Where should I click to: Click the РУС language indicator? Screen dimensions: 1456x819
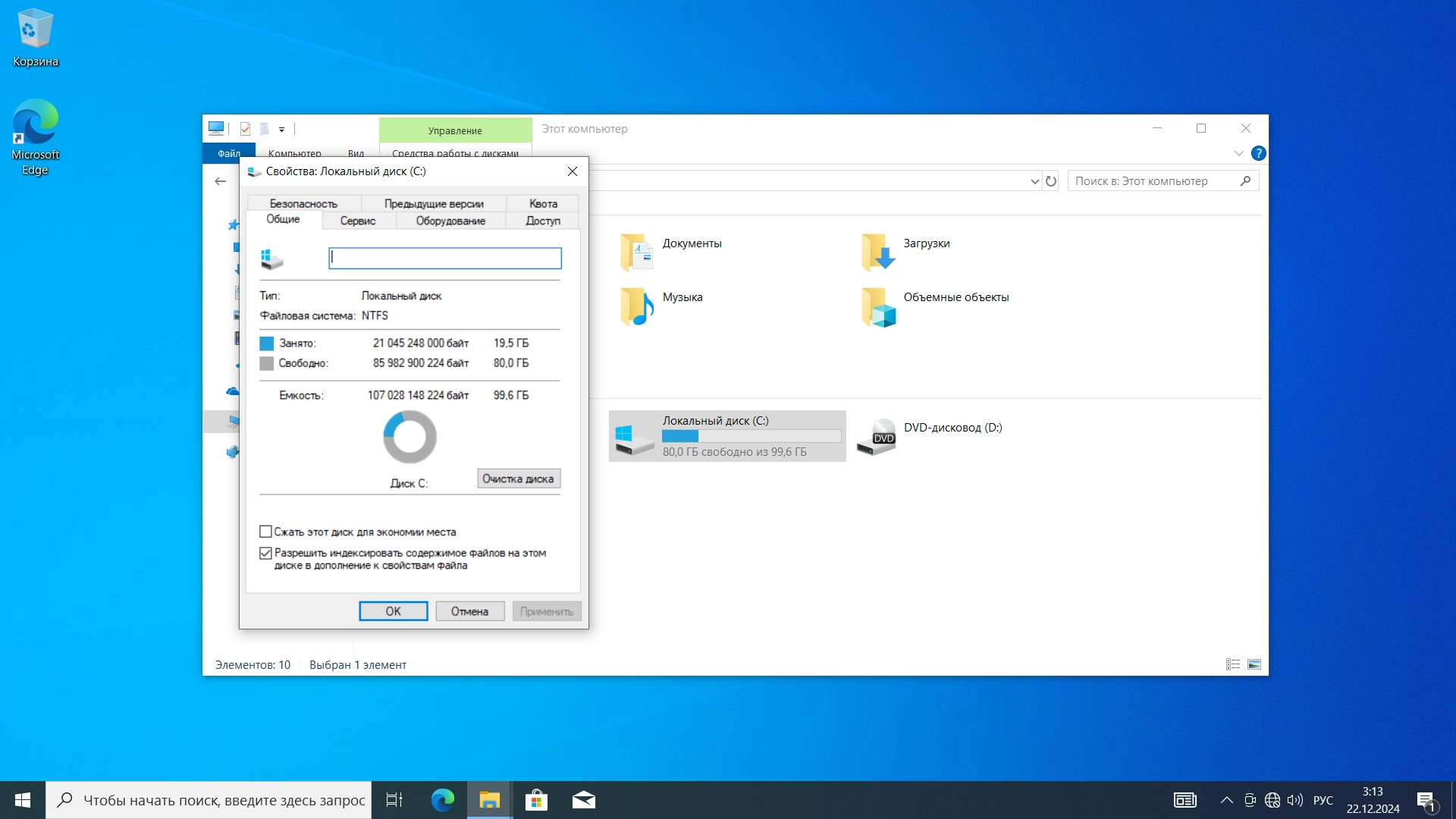(x=1323, y=800)
